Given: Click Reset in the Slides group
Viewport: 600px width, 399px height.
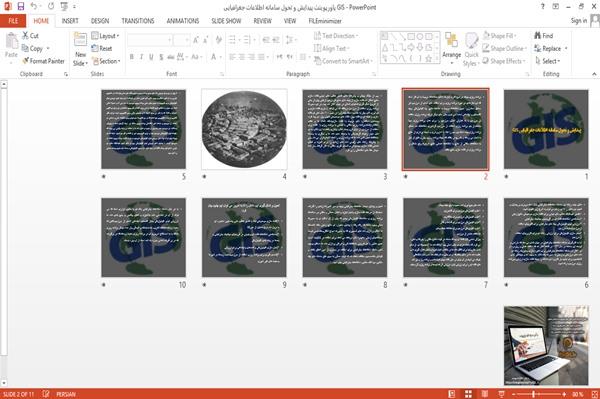Looking at the screenshot, I should point(102,48).
